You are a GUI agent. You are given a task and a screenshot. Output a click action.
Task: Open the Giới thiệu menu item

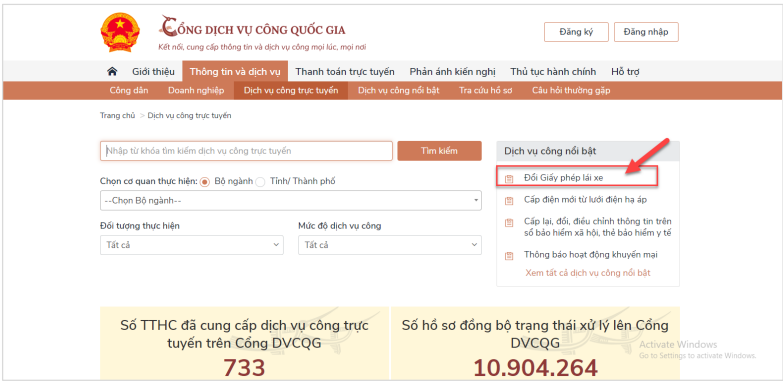point(153,71)
